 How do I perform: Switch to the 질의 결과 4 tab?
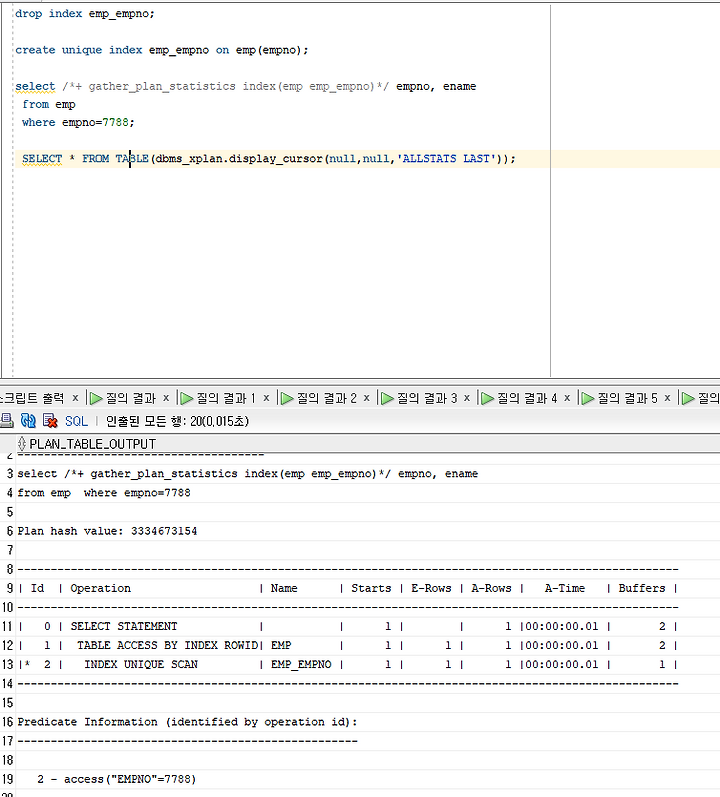point(527,398)
